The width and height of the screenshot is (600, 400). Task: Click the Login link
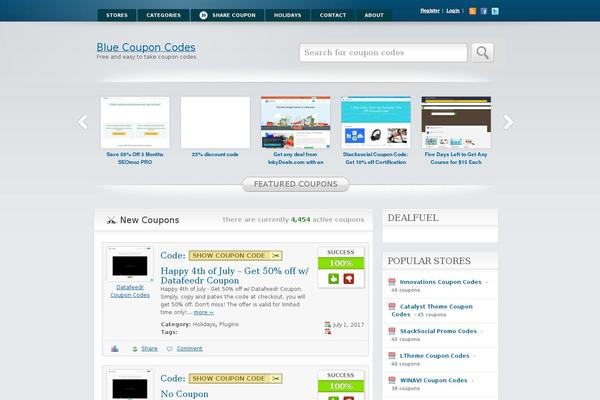(x=453, y=11)
